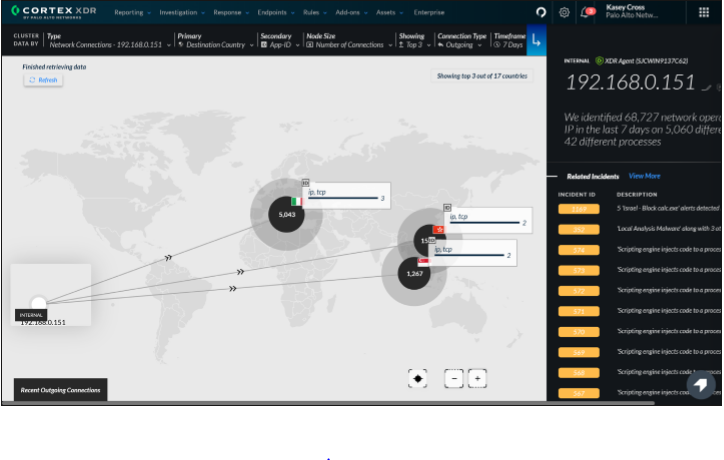The image size is (724, 460).
Task: Zoom out the map with minus button
Action: pos(454,379)
